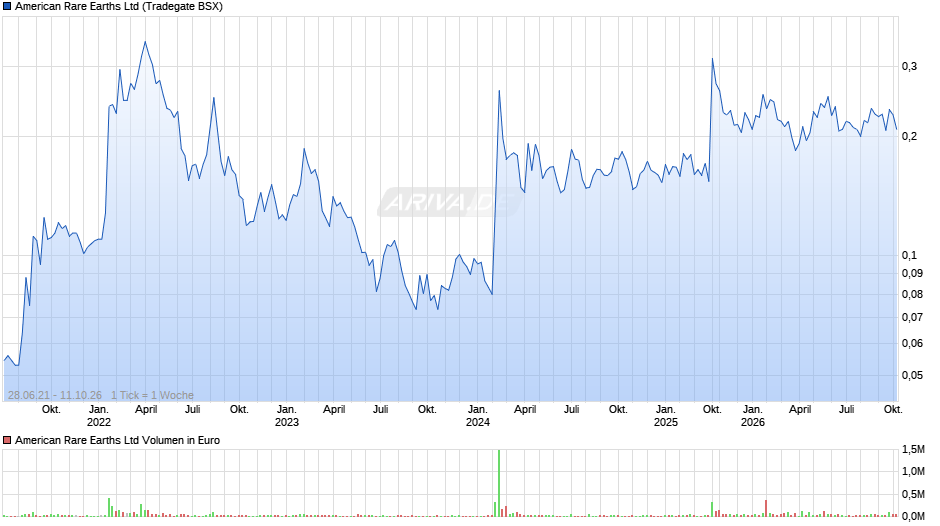Click the 0,5M volume axis label
940x526 pixels.
913,495
